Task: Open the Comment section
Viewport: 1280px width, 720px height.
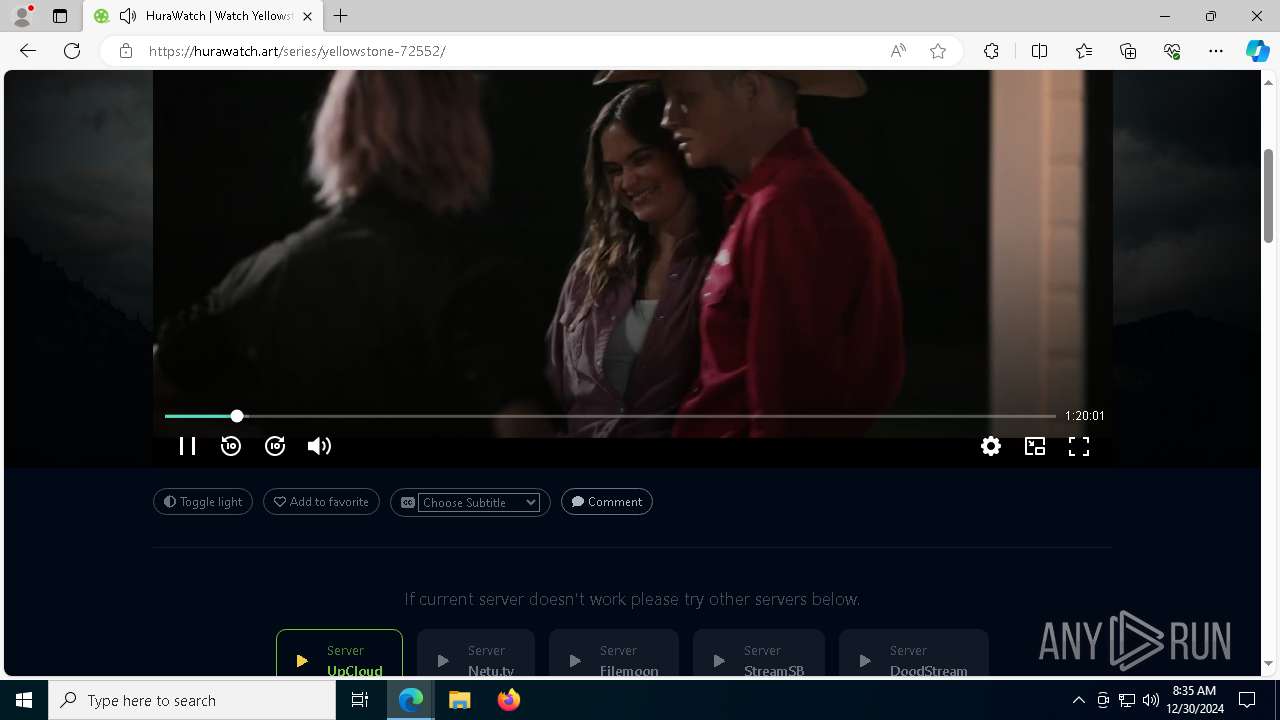Action: pos(607,502)
